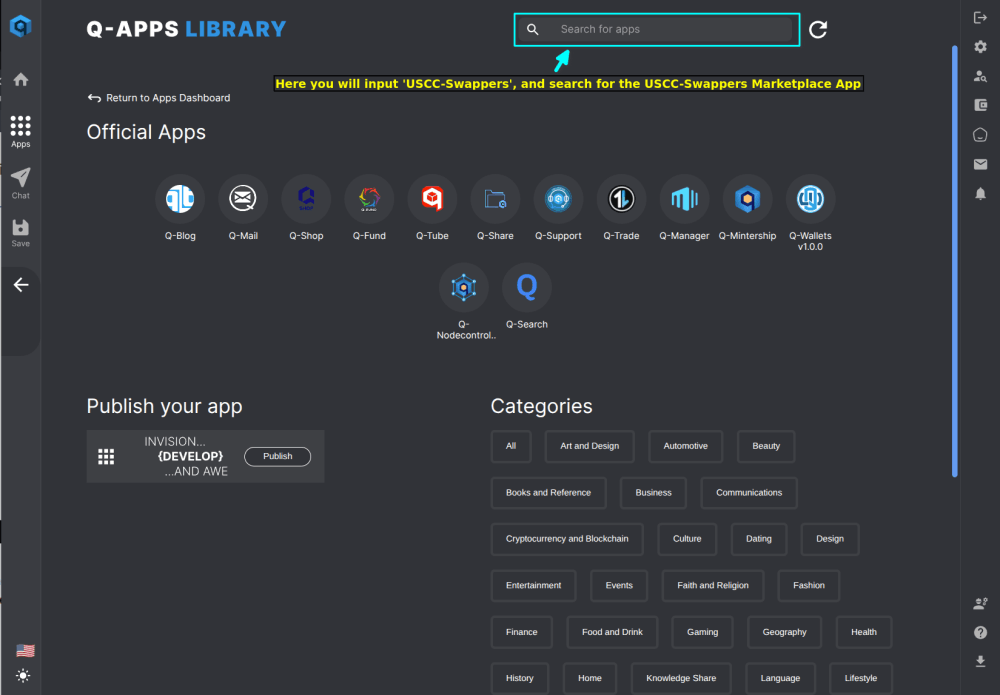Select the US flag language selector
The height and width of the screenshot is (695, 1000).
point(25,650)
